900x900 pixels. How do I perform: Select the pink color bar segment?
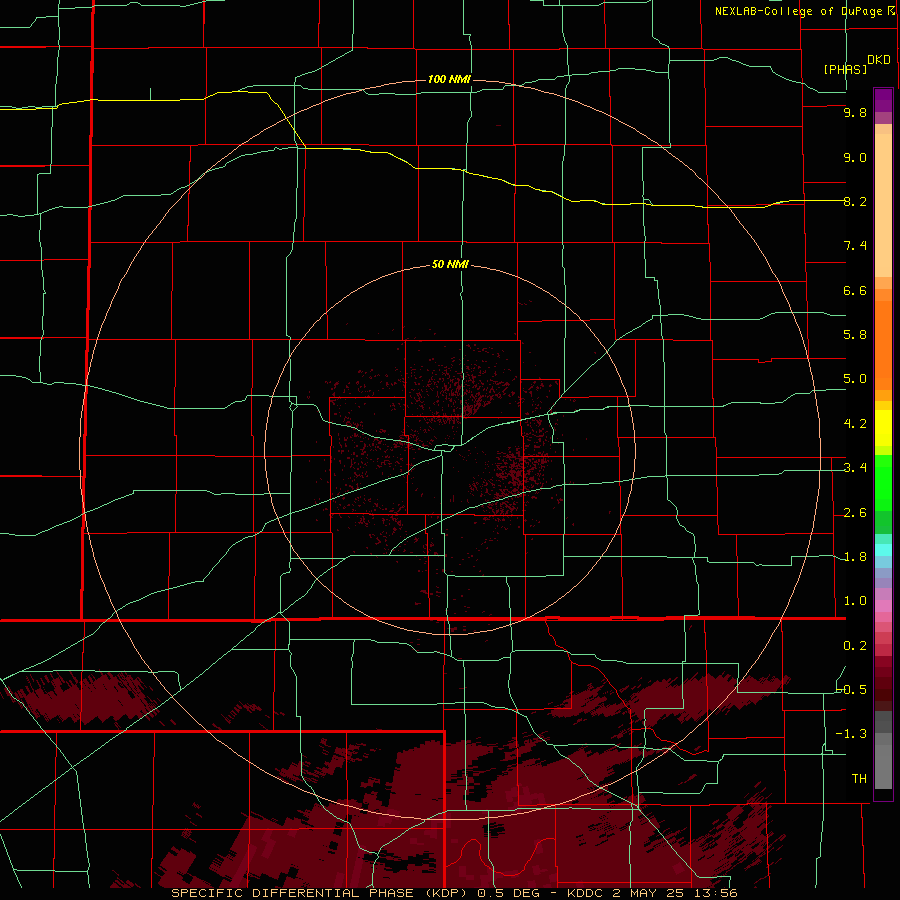coord(883,606)
